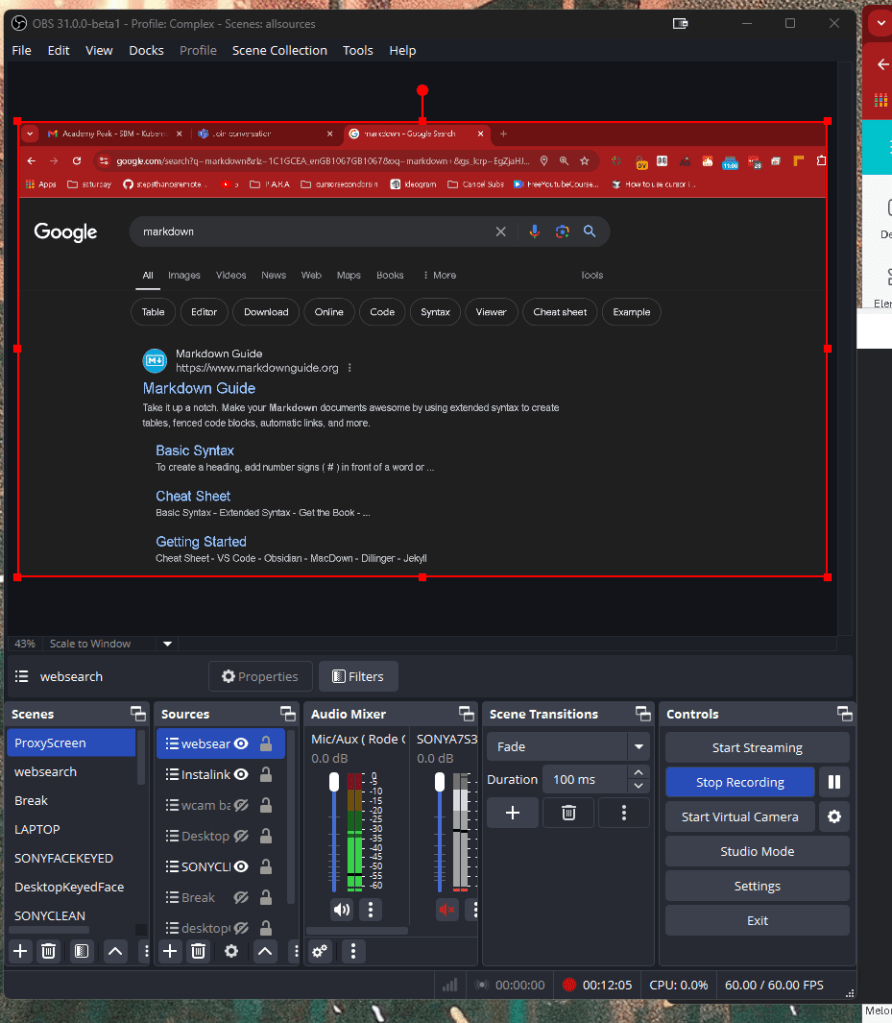Select the Break scene

[x=72, y=801]
